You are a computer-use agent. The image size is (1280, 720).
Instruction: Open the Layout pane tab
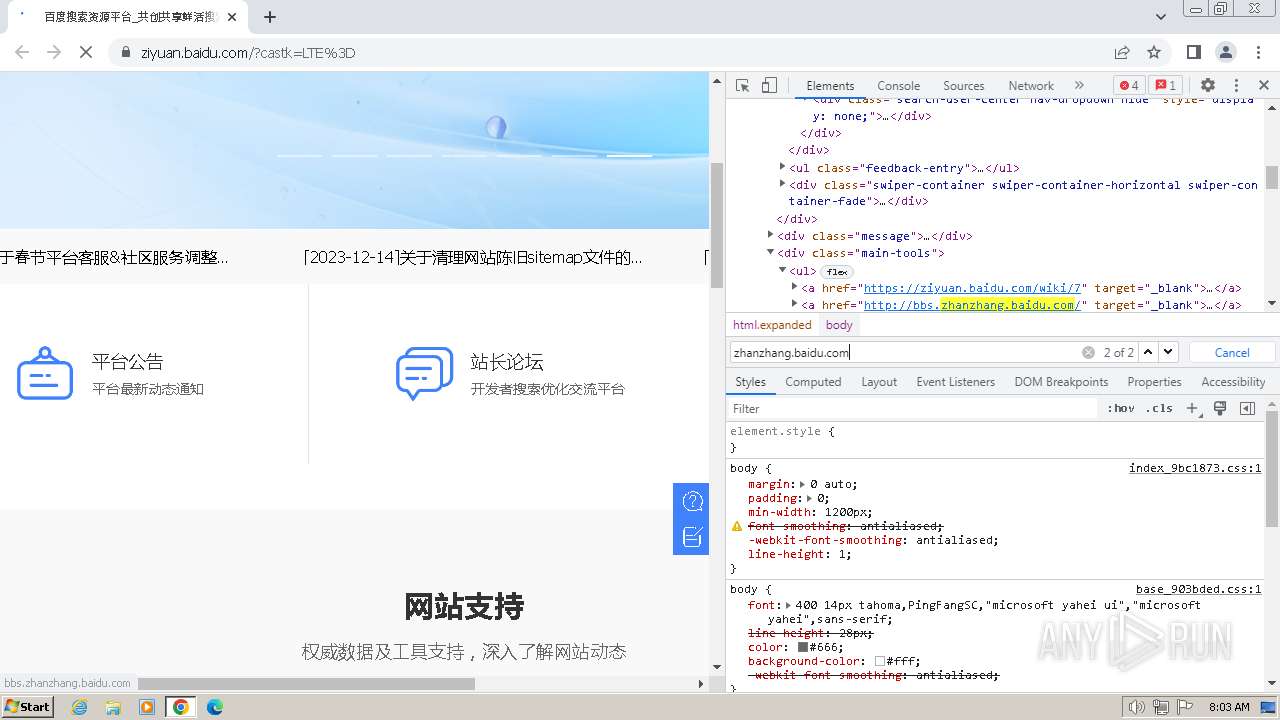(879, 382)
